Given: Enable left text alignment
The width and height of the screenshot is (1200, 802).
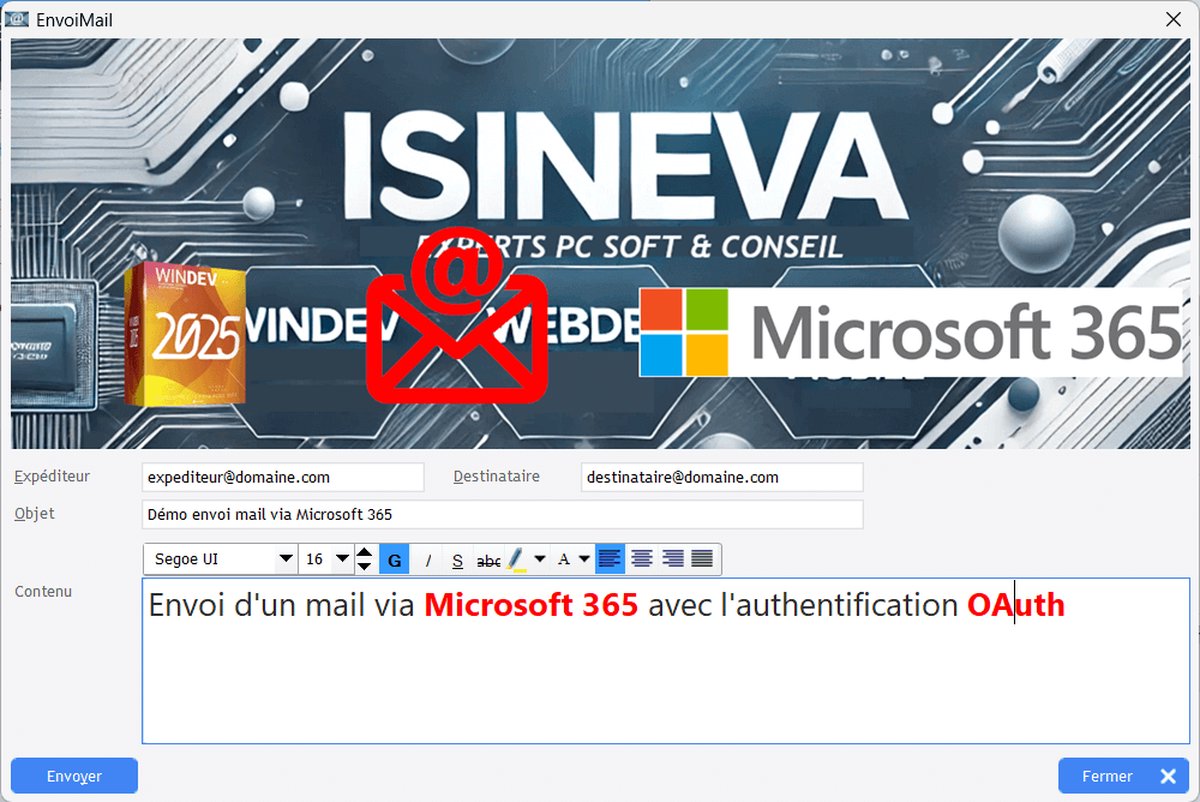Looking at the screenshot, I should point(609,559).
